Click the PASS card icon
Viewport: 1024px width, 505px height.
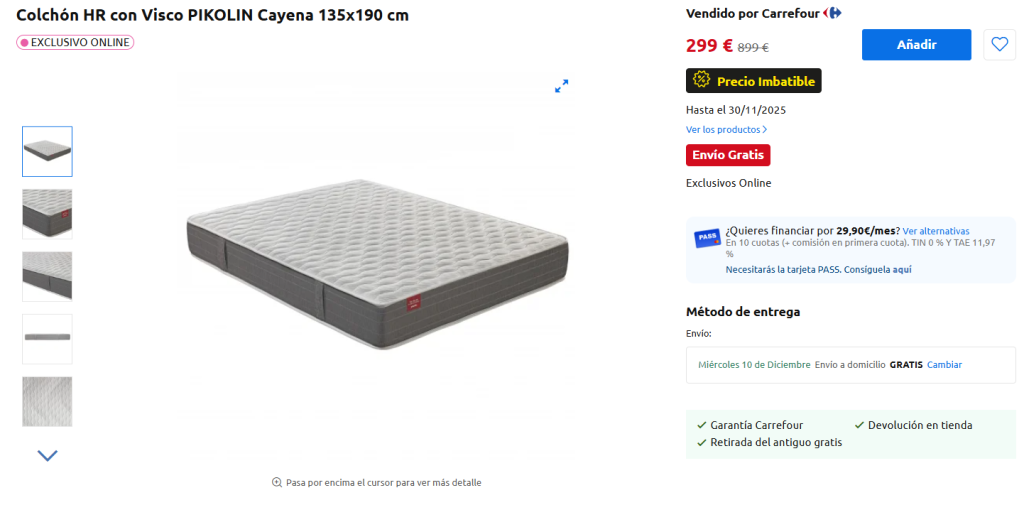[x=707, y=238]
